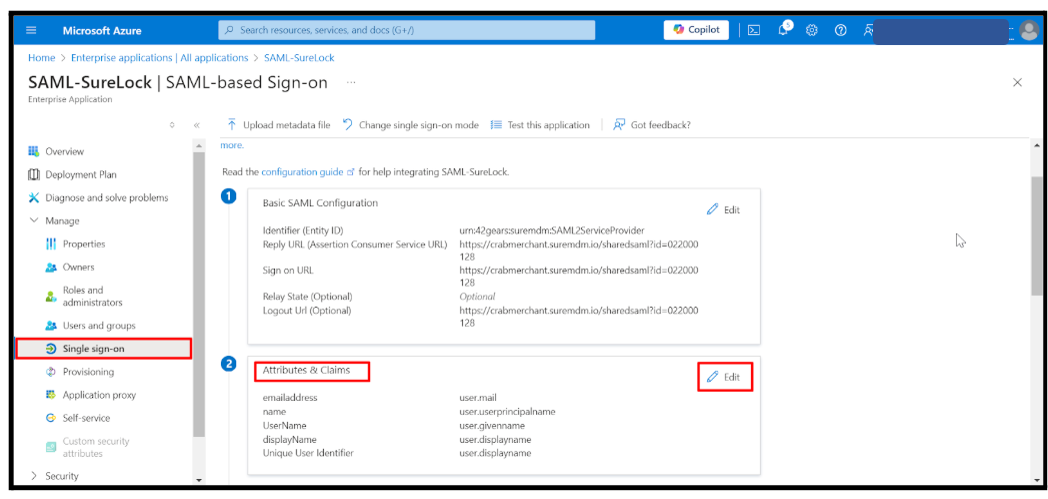Edit Basic SAML Configuration
The height and width of the screenshot is (499, 1048).
coord(723,210)
